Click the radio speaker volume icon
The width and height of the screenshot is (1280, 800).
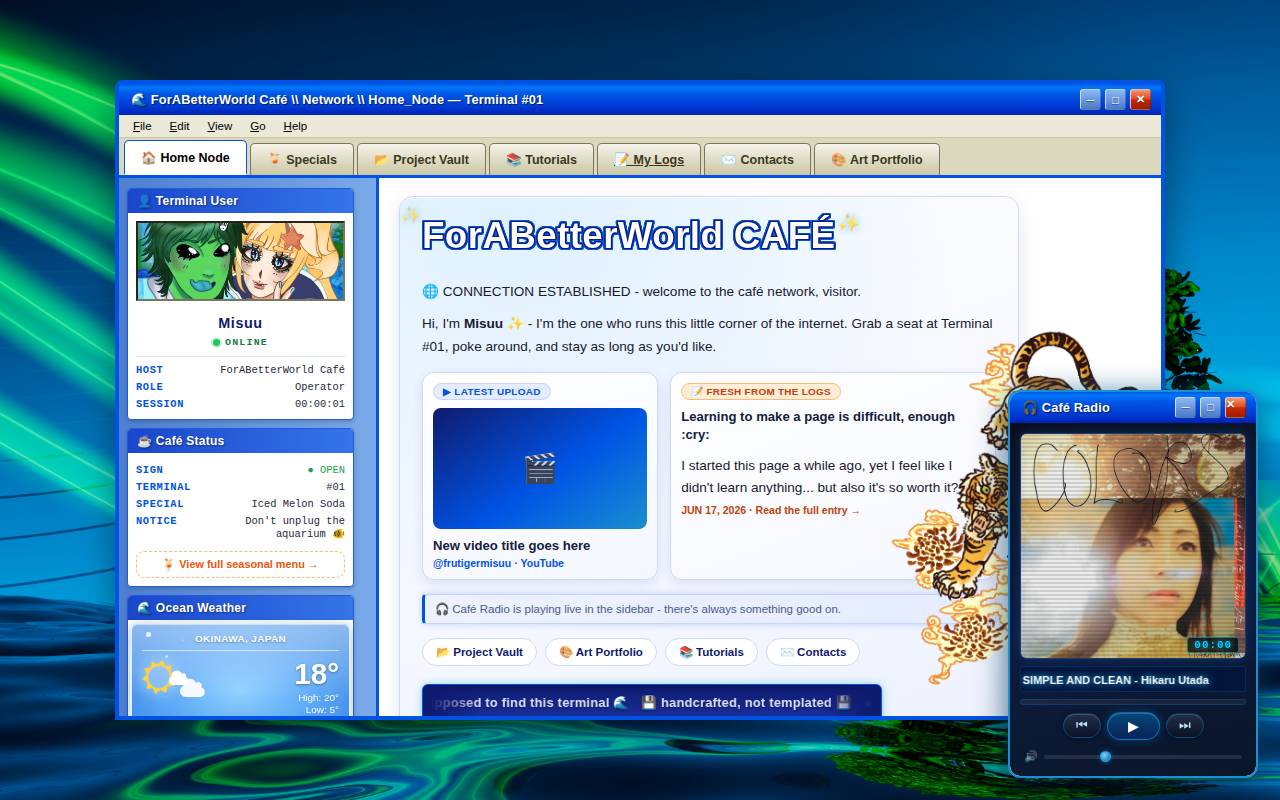(1031, 757)
